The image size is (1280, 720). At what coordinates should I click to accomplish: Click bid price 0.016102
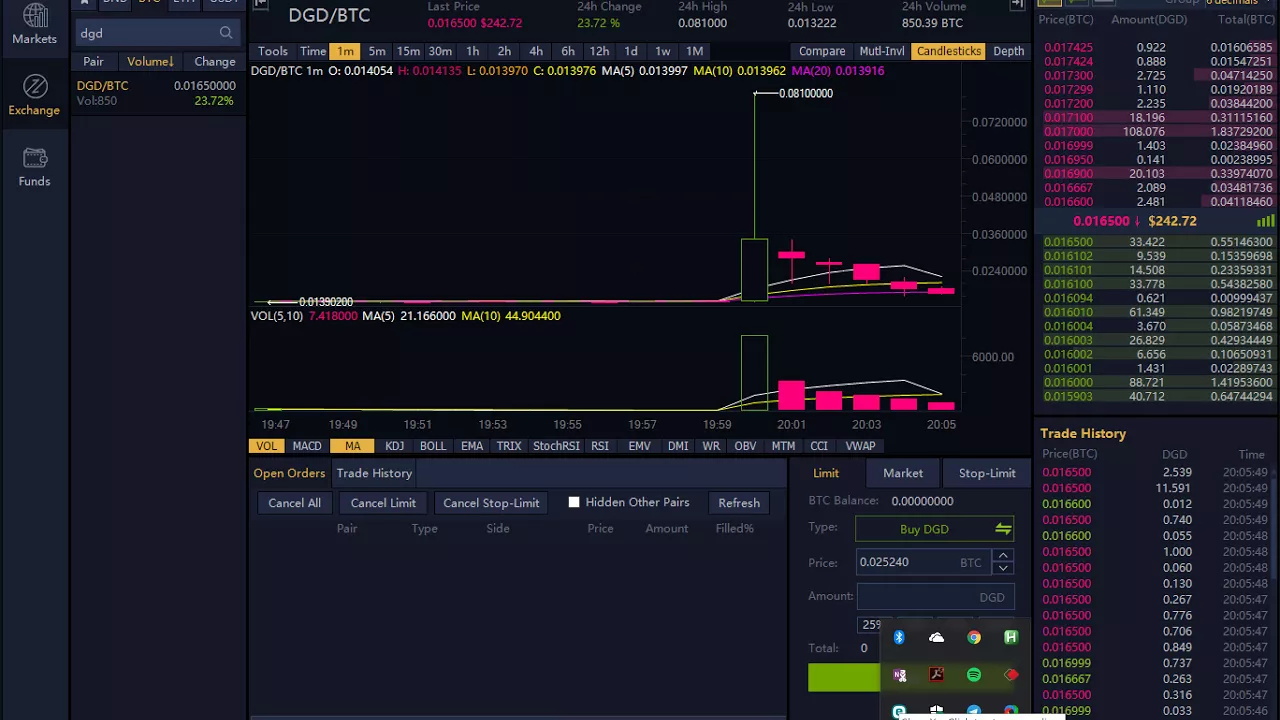point(1068,256)
